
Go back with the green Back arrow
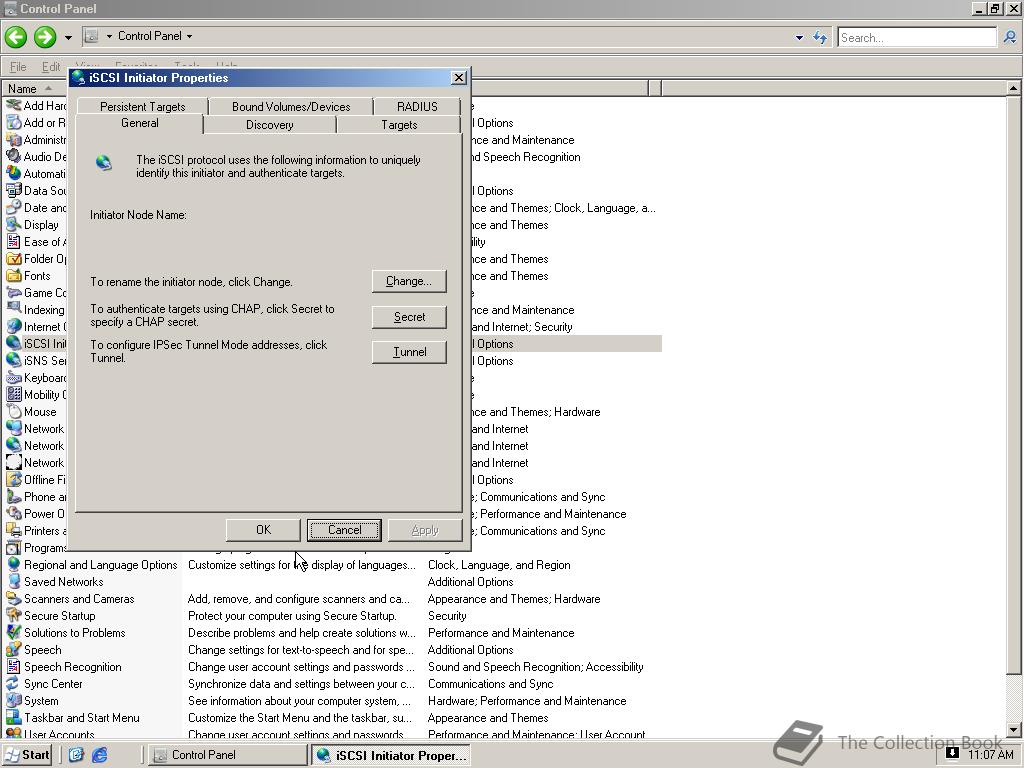pyautogui.click(x=16, y=37)
